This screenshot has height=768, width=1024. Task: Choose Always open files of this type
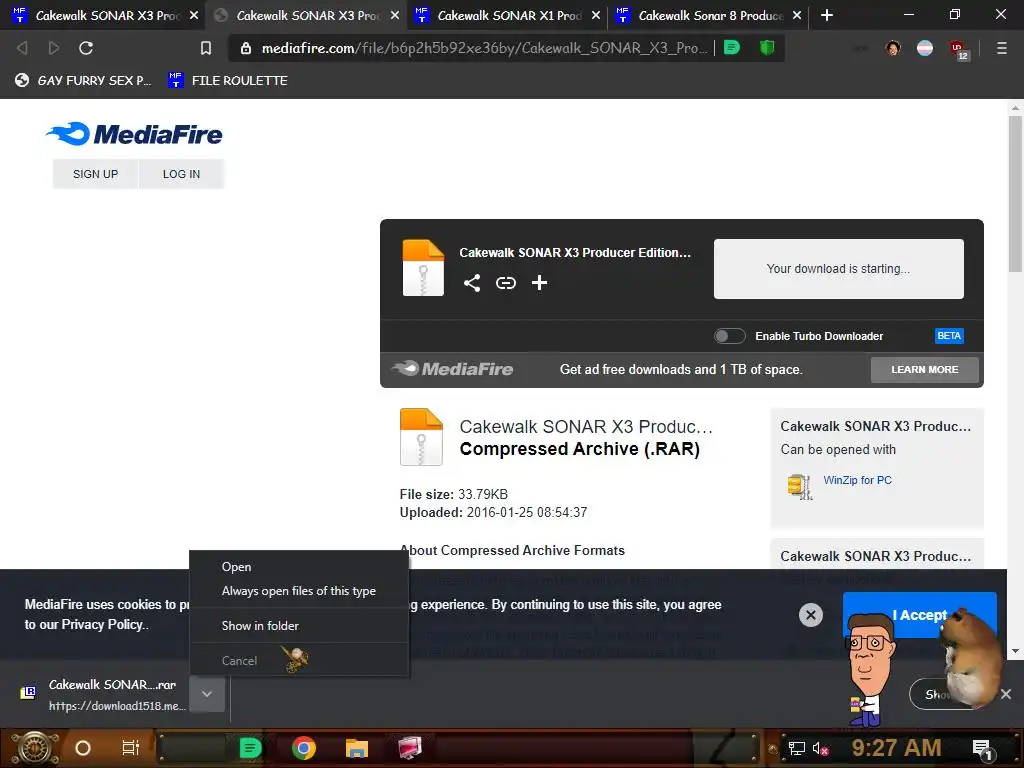(x=299, y=591)
